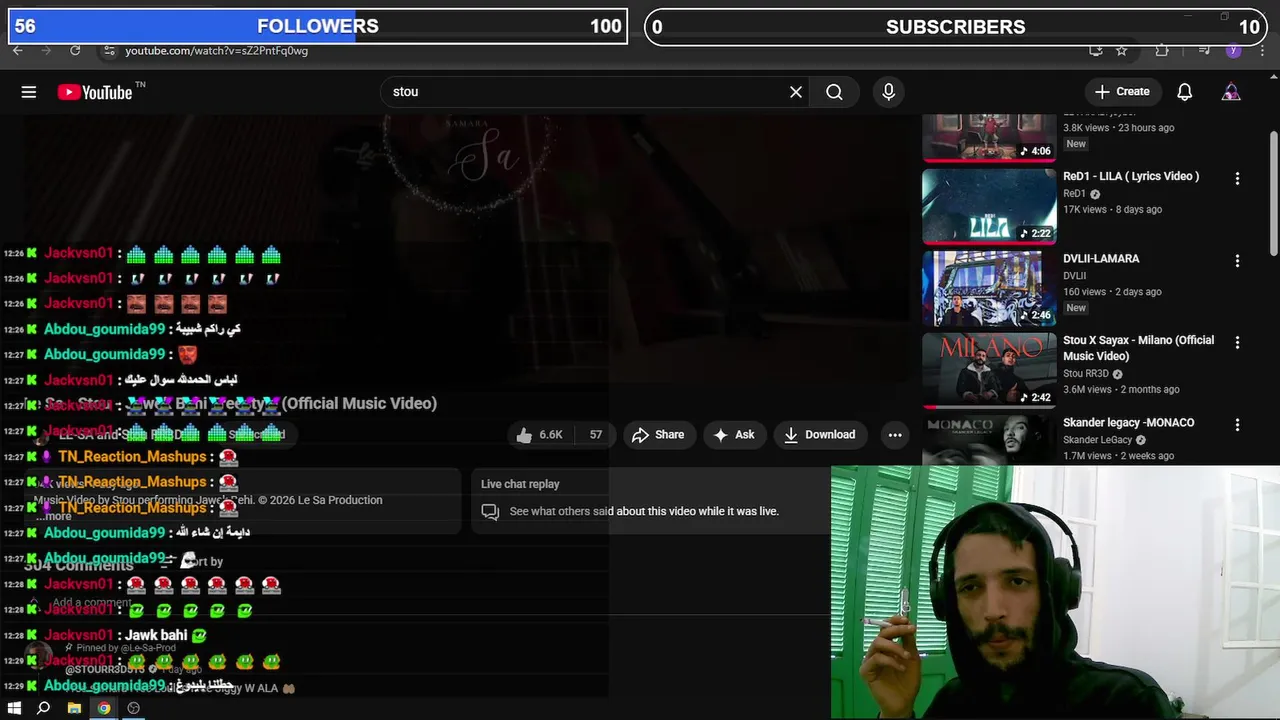View site information icon in address bar
1280x720 pixels.
[x=109, y=50]
